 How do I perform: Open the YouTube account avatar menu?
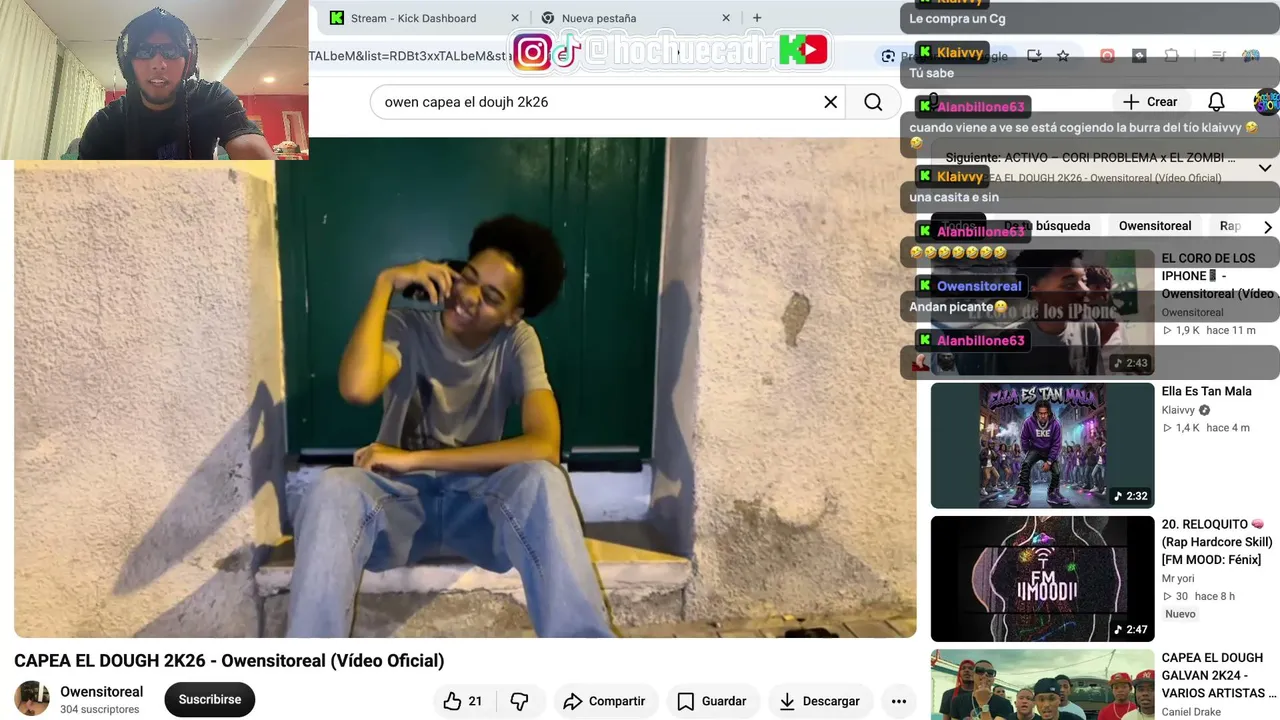(x=1266, y=102)
